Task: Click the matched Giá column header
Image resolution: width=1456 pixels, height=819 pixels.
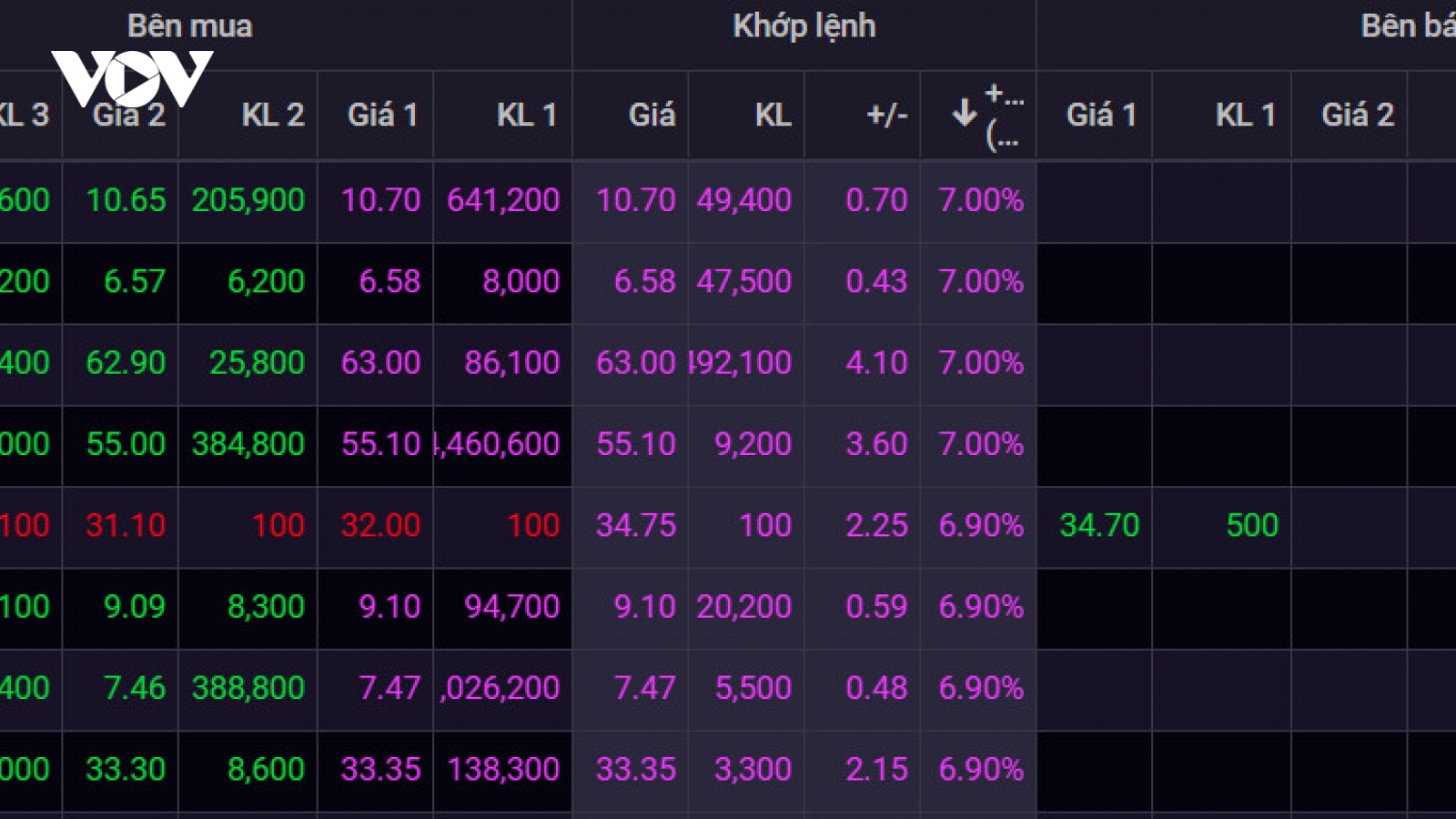Action: (652, 116)
